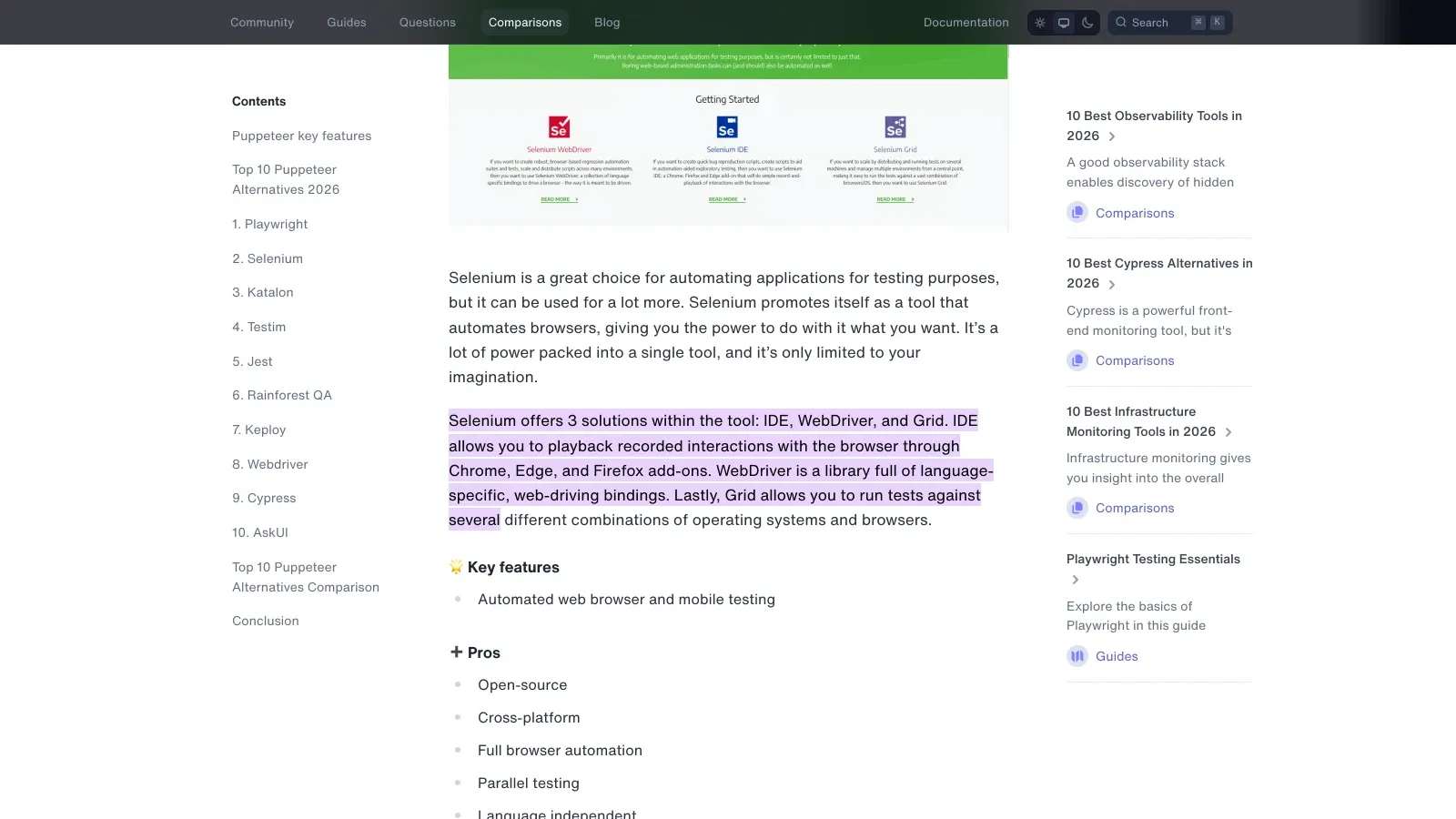Open the Questions nav item

coord(428,23)
